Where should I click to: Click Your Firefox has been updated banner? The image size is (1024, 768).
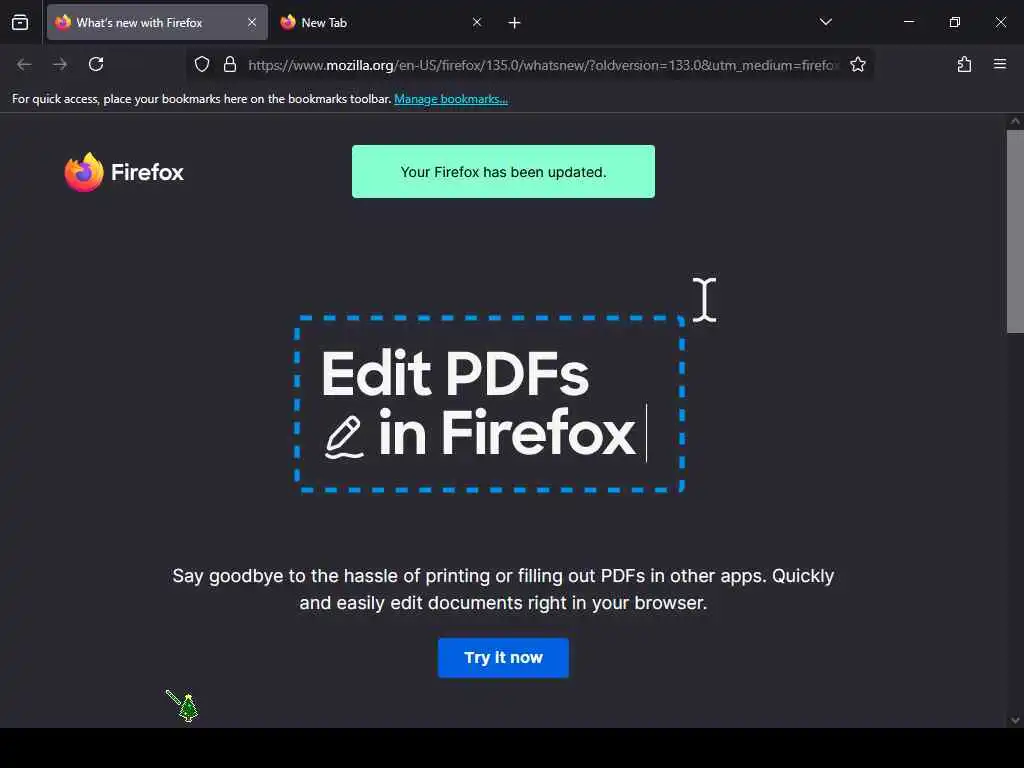pos(504,172)
